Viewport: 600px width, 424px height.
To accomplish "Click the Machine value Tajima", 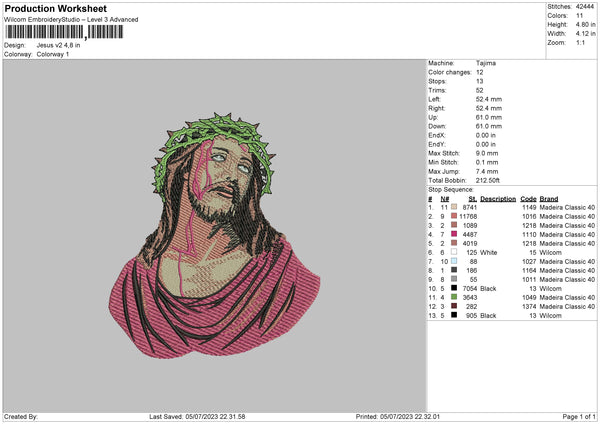I will pos(486,63).
